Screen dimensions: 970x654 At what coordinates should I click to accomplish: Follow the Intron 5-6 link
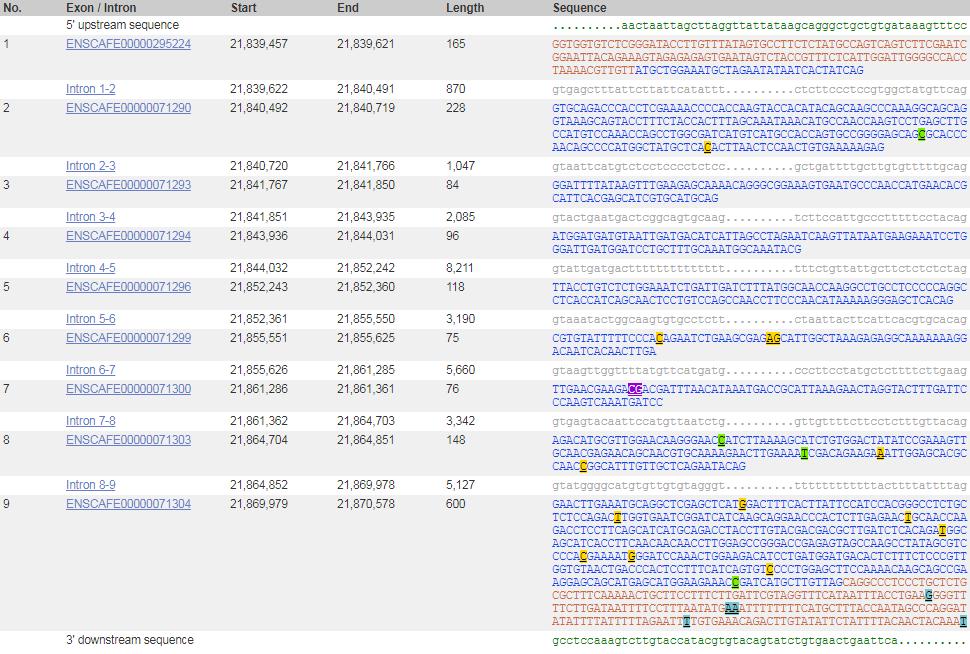[90, 319]
